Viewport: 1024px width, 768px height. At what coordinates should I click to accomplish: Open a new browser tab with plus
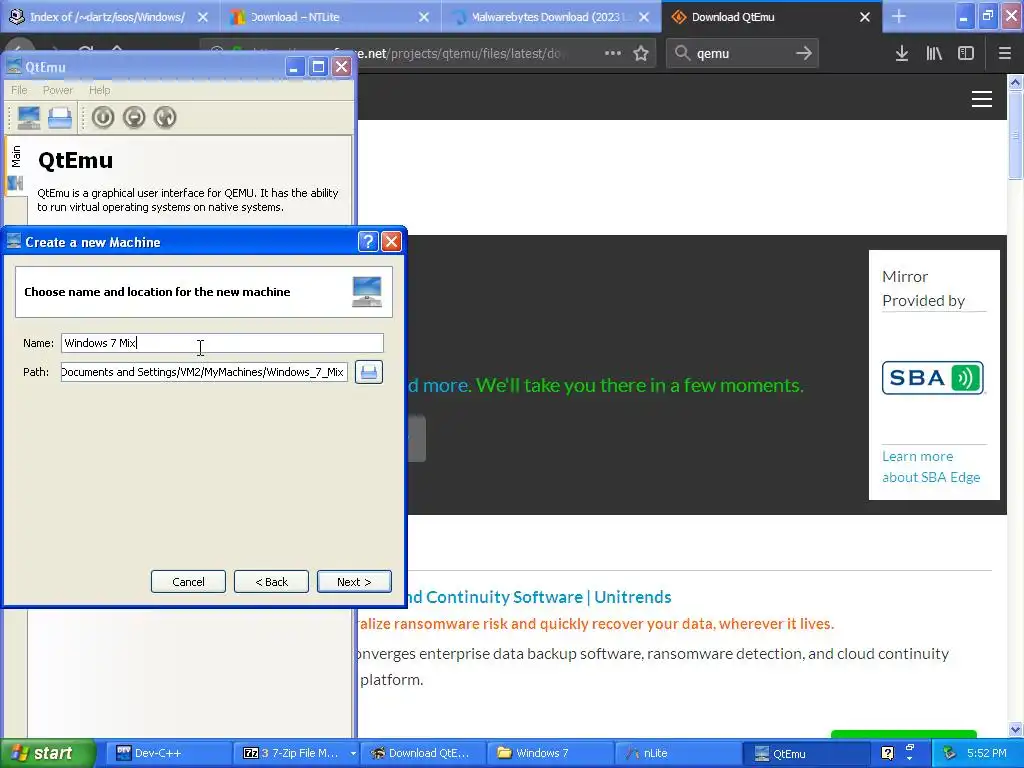pyautogui.click(x=899, y=17)
